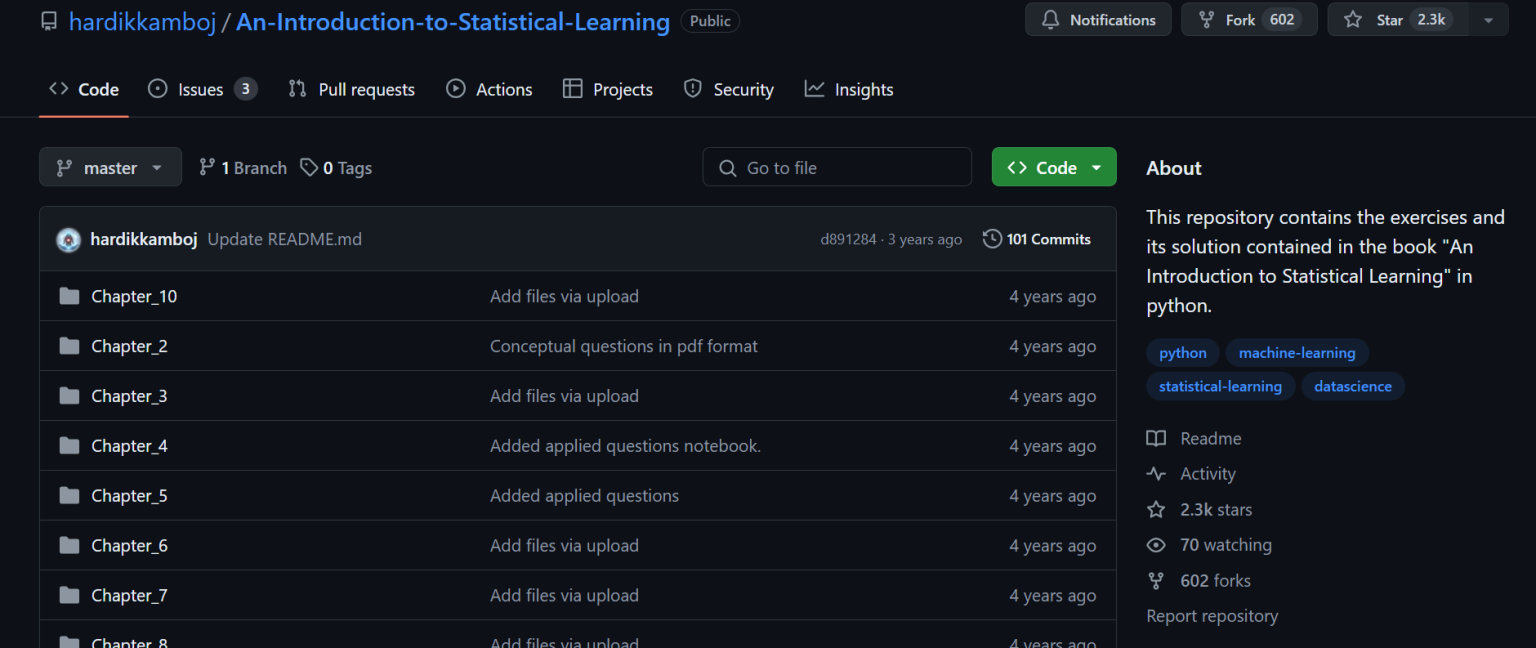Click the watching eye icon

1156,545
